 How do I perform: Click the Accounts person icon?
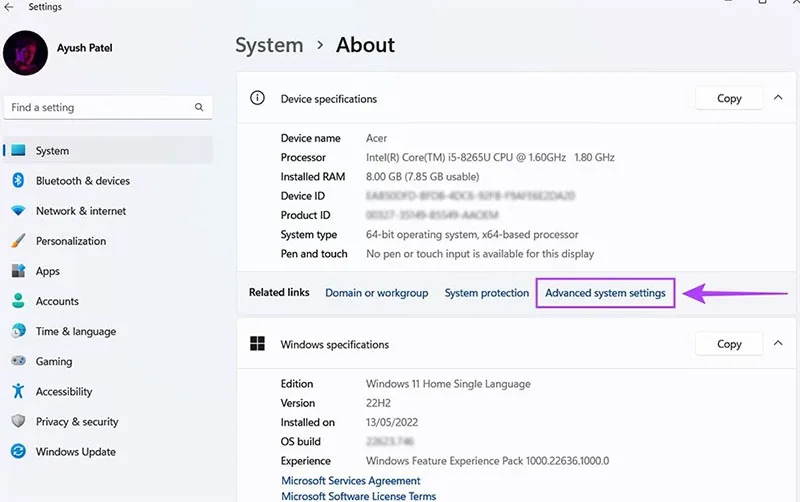point(18,301)
